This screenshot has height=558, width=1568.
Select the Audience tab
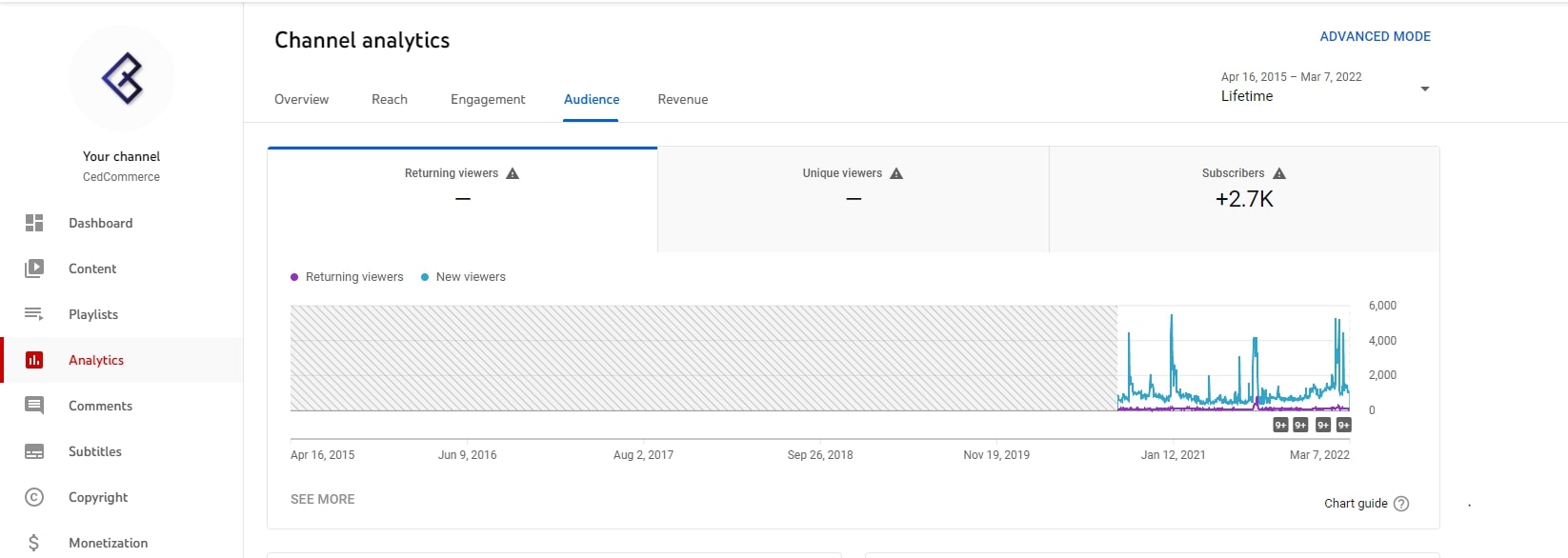592,99
